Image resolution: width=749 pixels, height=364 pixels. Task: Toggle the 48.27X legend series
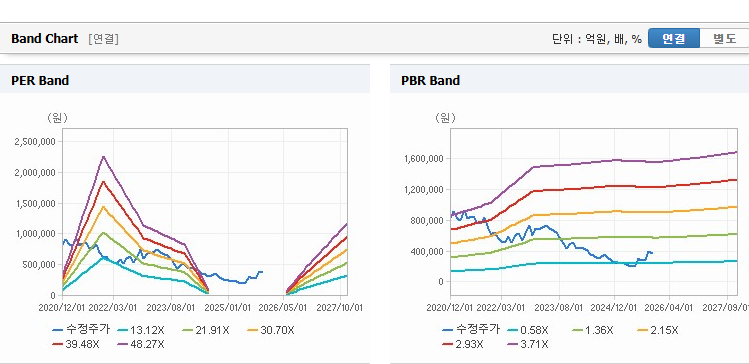[x=141, y=344]
